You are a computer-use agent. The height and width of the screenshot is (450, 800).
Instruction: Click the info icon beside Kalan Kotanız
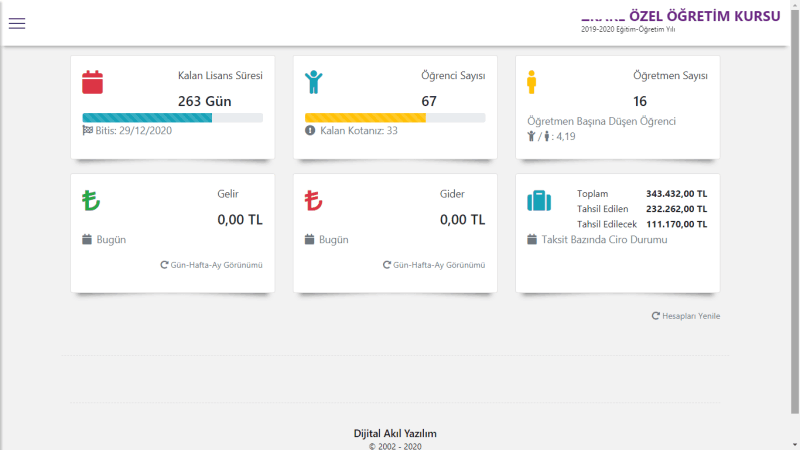click(310, 131)
